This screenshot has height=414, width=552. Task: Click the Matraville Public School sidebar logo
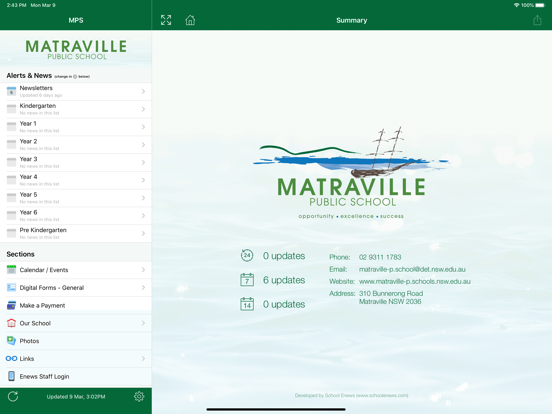pos(76,50)
